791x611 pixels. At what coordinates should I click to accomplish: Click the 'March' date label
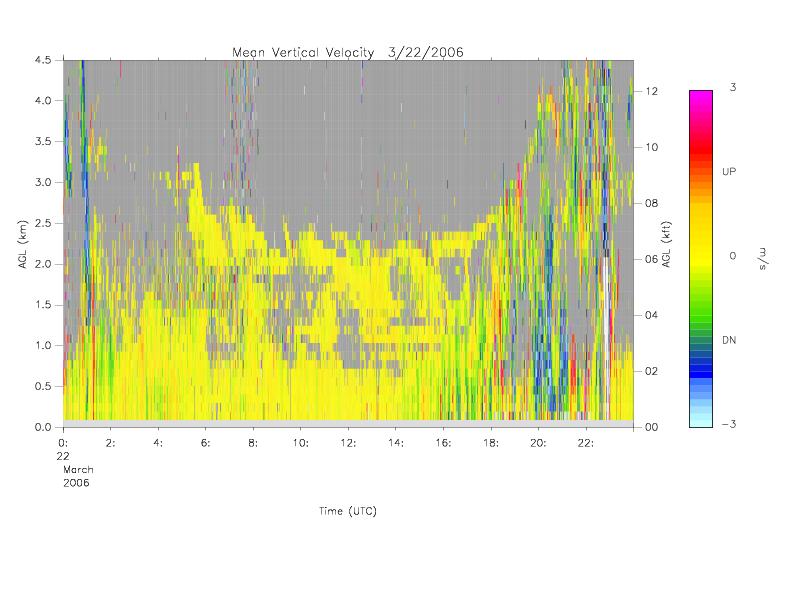tap(78, 470)
